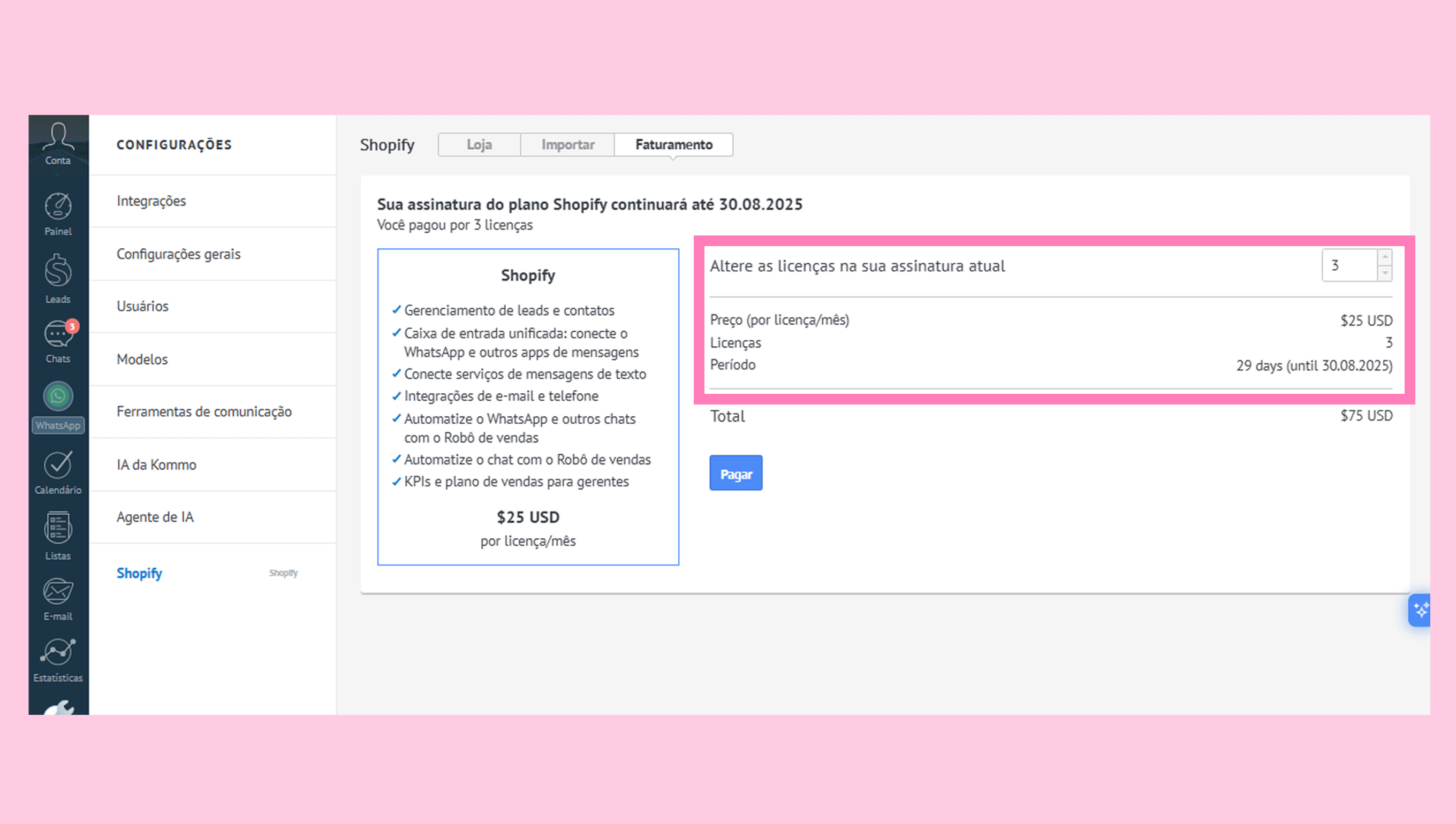This screenshot has width=1456, height=824.
Task: Click 'Gerenciamento de leads e contatos' feature
Action: pyautogui.click(x=509, y=310)
